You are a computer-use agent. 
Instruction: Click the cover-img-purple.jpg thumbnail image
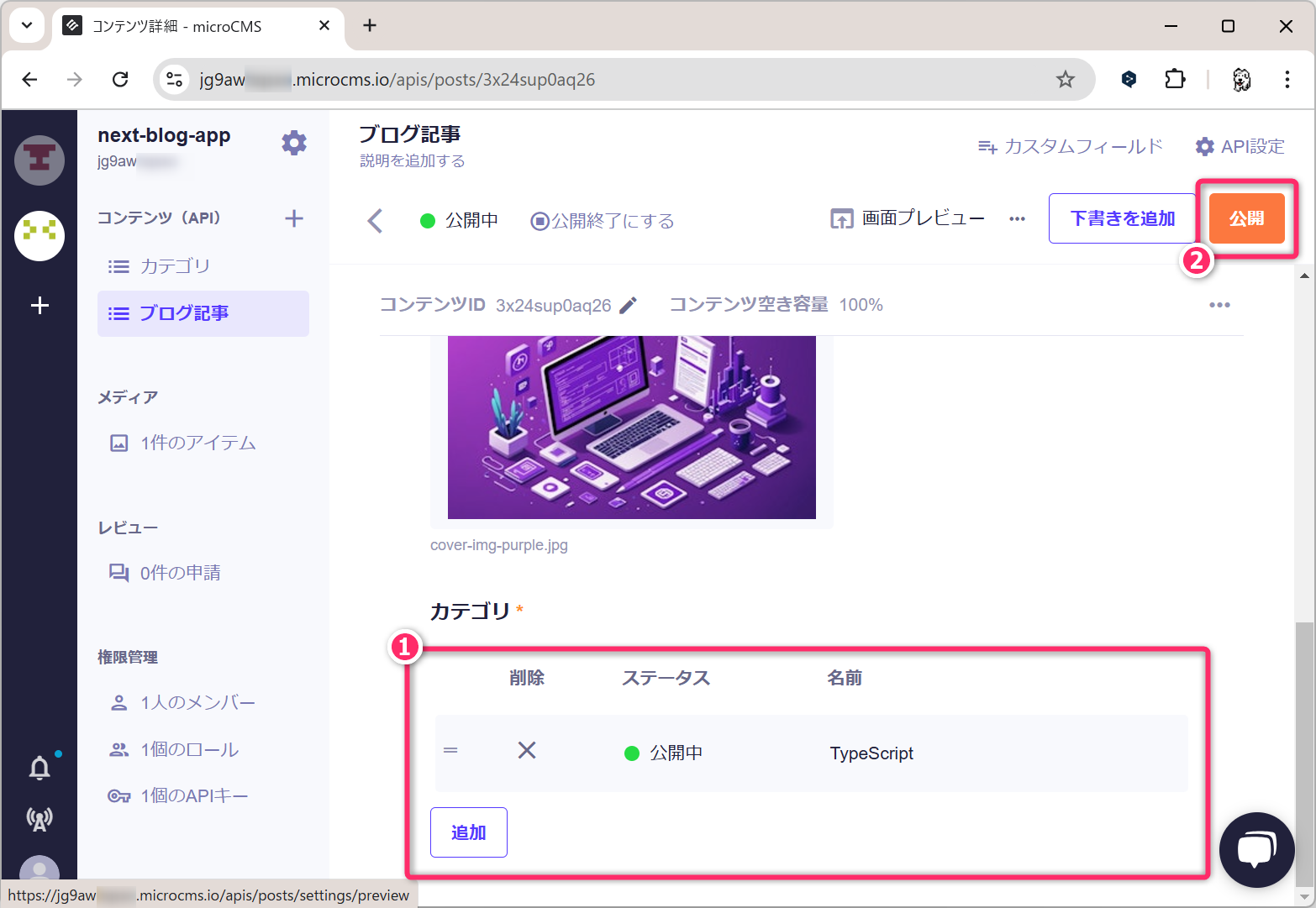(631, 427)
